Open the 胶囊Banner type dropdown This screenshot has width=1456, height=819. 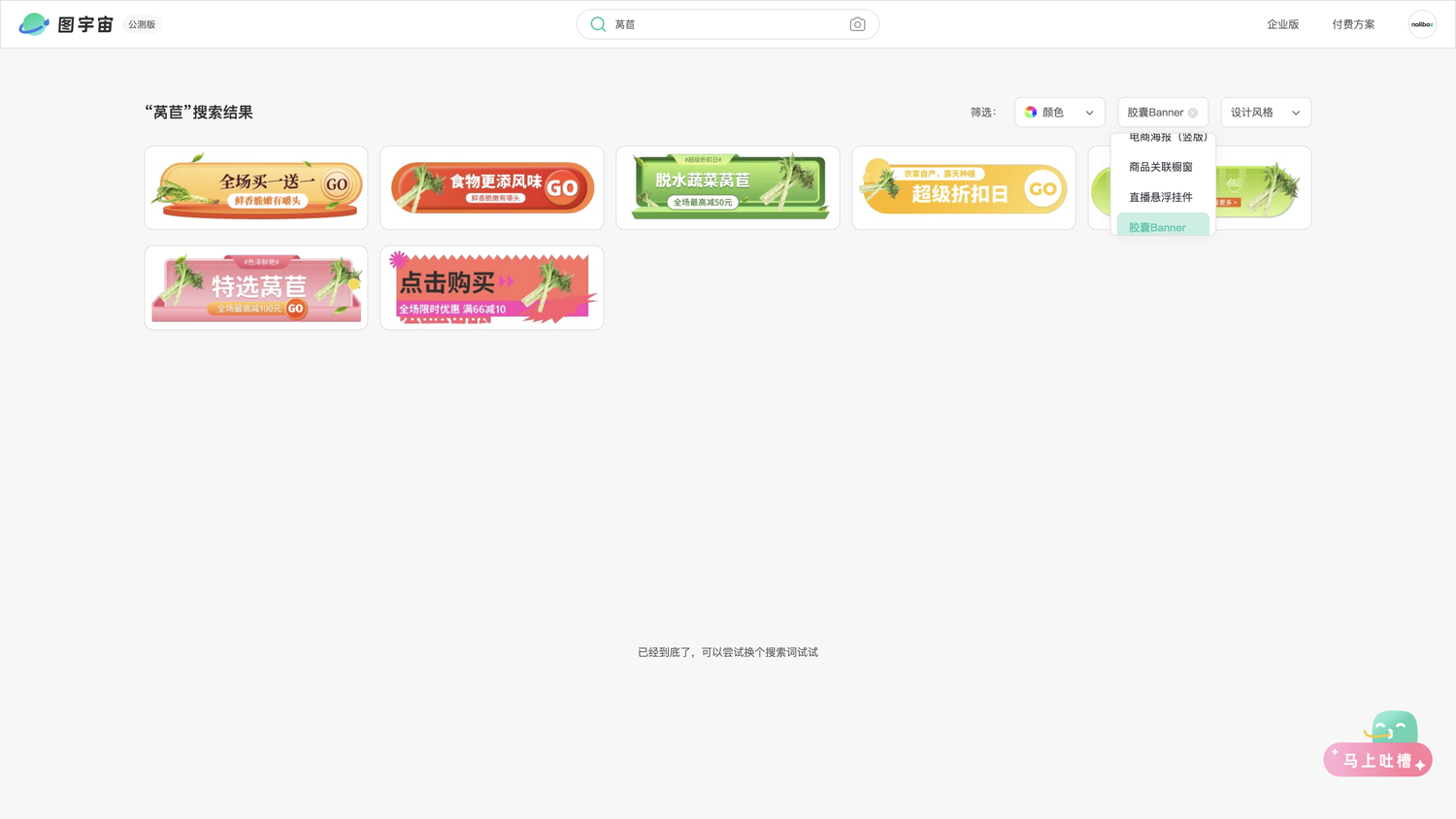pyautogui.click(x=1163, y=113)
